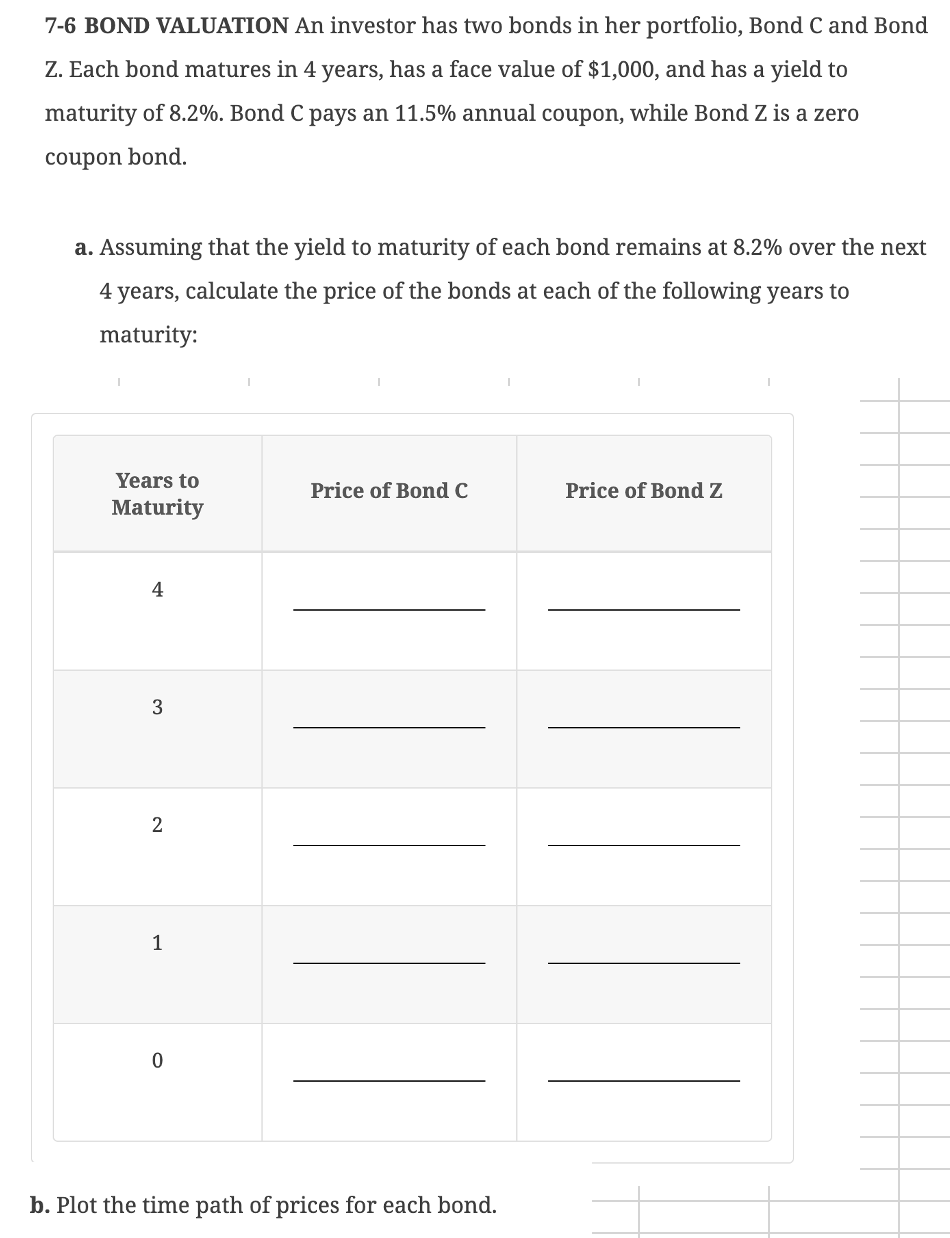The height and width of the screenshot is (1238, 950).
Task: Click part 'a.' label before 'Assuming that the yield'
Action: pos(85,247)
